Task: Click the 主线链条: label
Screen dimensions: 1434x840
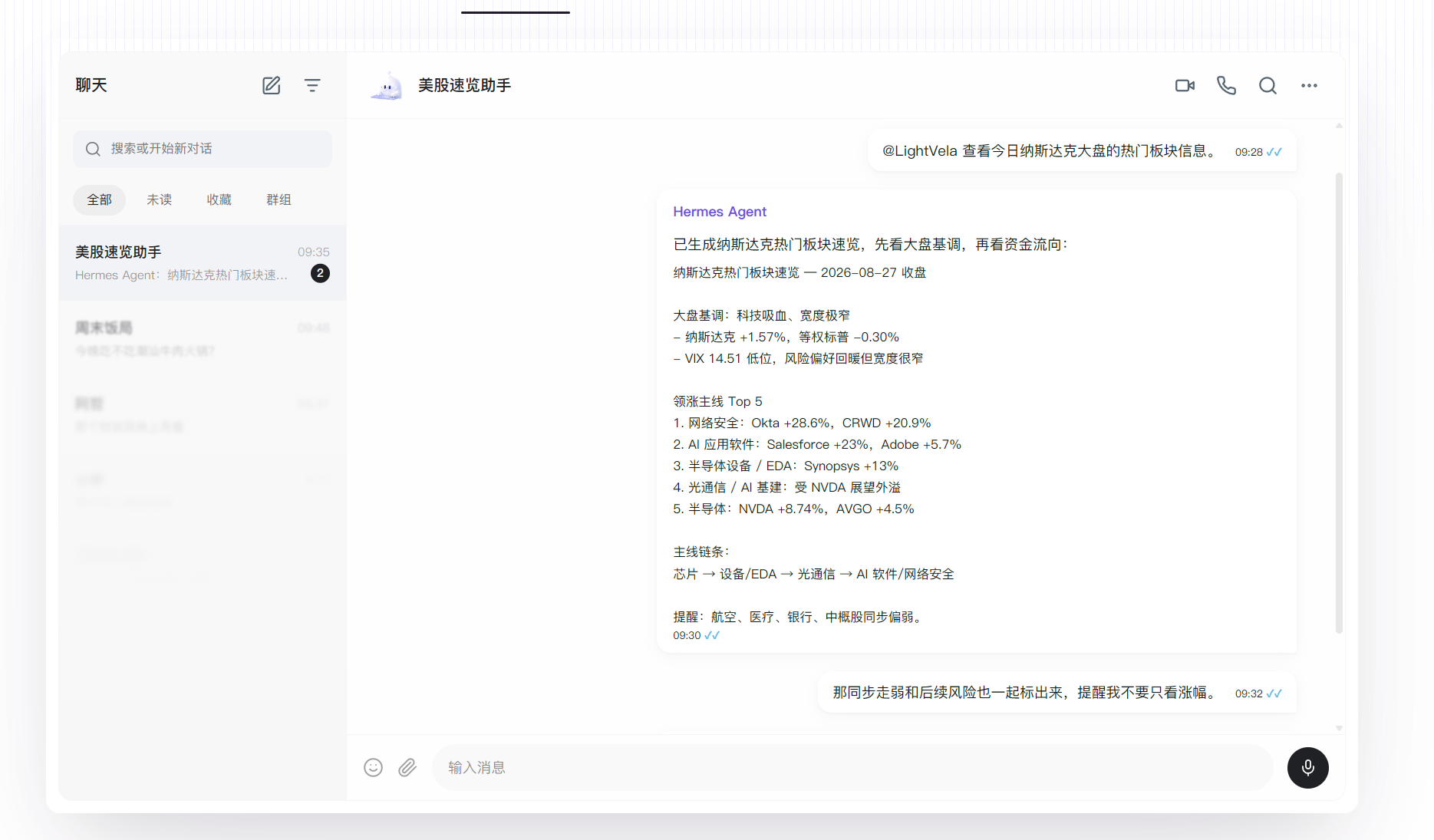Action: [701, 552]
